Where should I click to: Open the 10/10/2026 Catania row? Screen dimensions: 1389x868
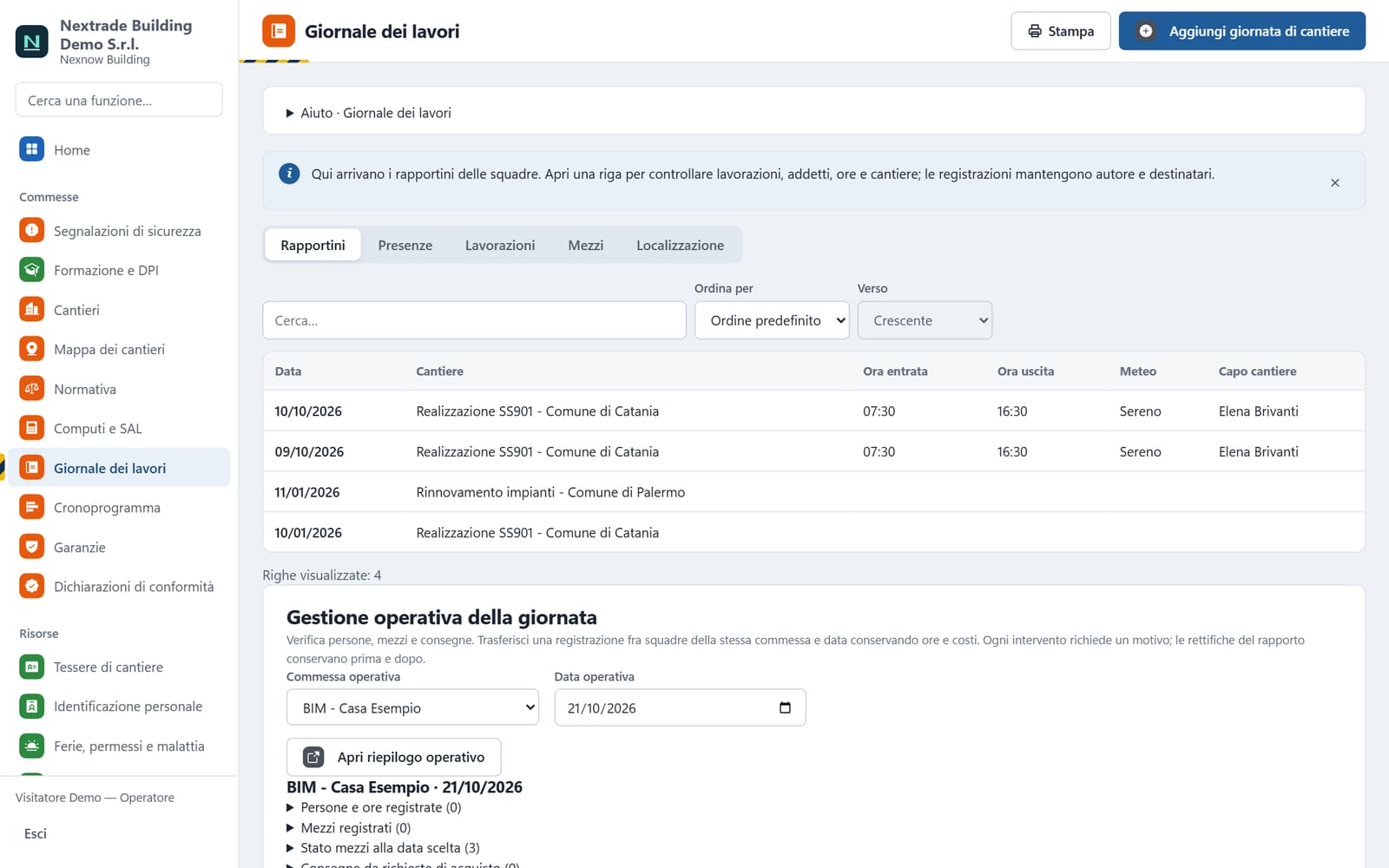pyautogui.click(x=813, y=411)
